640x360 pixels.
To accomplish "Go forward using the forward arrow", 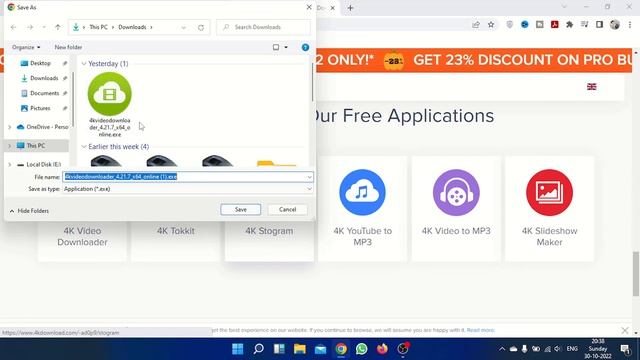I will 30,27.
